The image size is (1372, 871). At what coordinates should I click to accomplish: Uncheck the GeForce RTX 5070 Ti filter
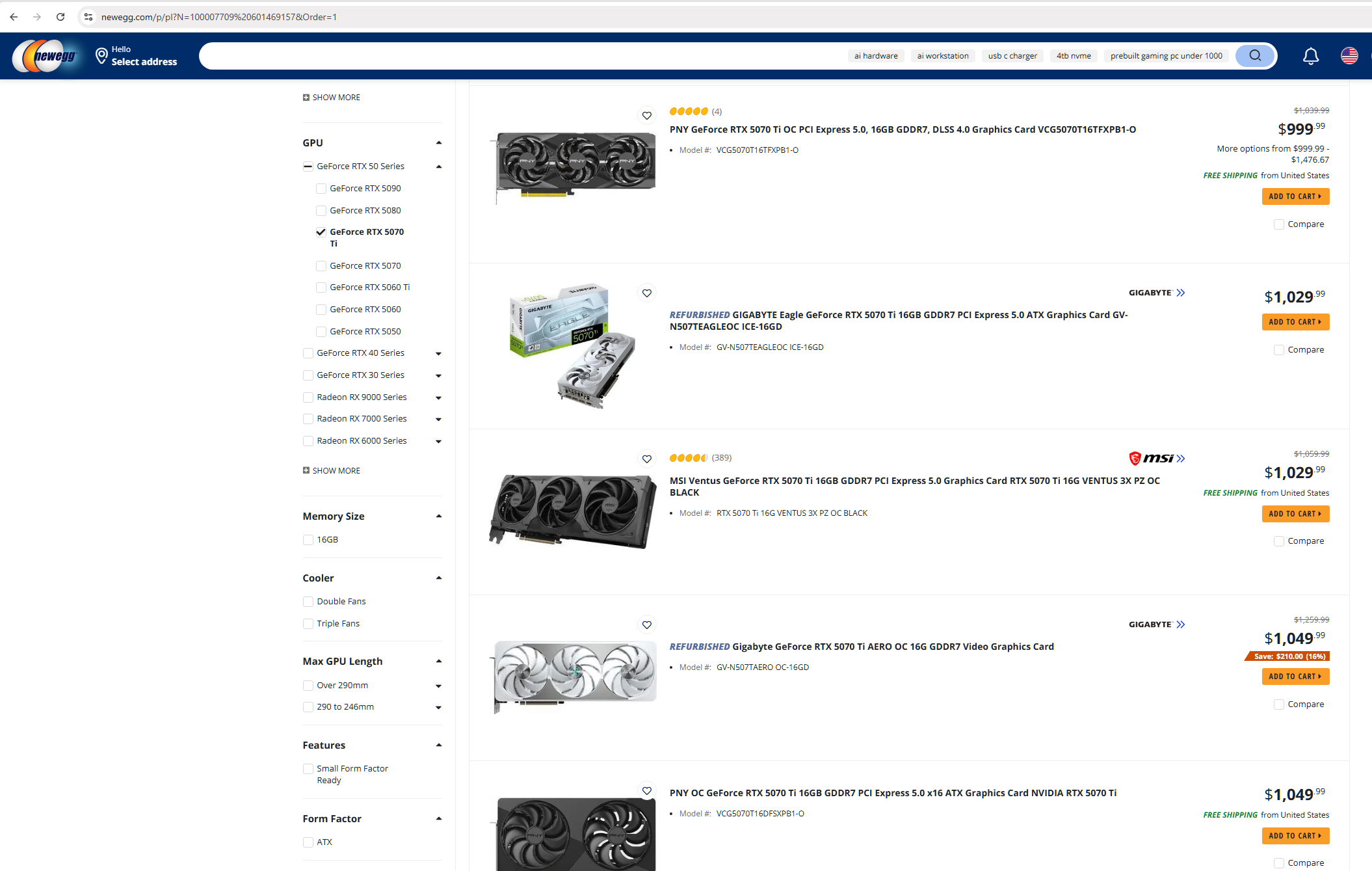321,232
